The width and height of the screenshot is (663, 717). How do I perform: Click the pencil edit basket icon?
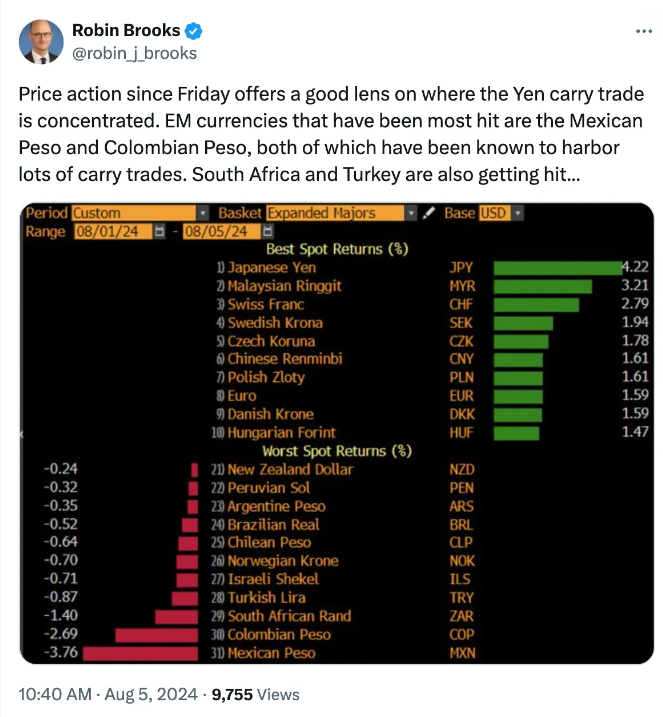[430, 213]
